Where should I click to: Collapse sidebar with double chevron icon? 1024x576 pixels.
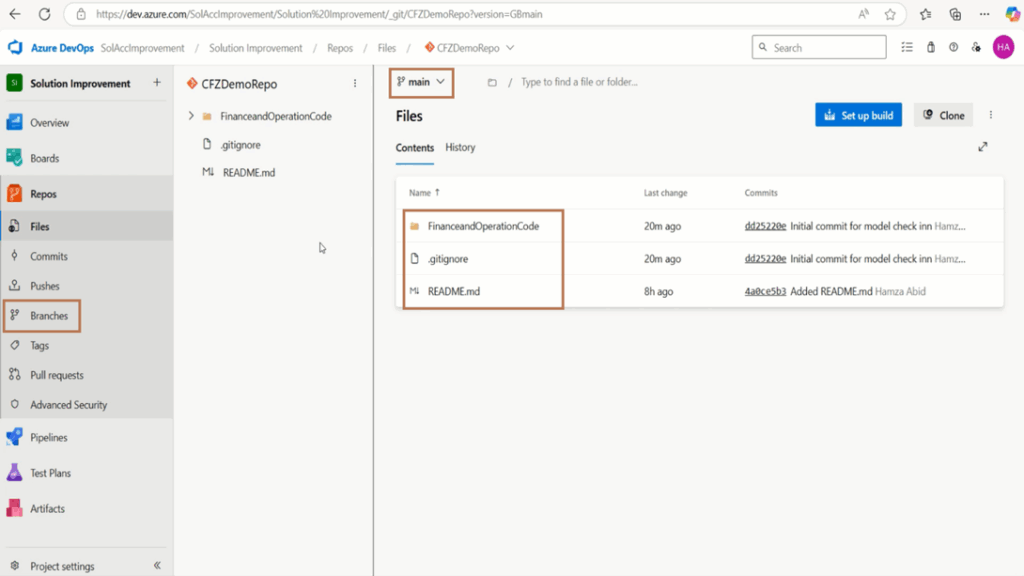157,566
